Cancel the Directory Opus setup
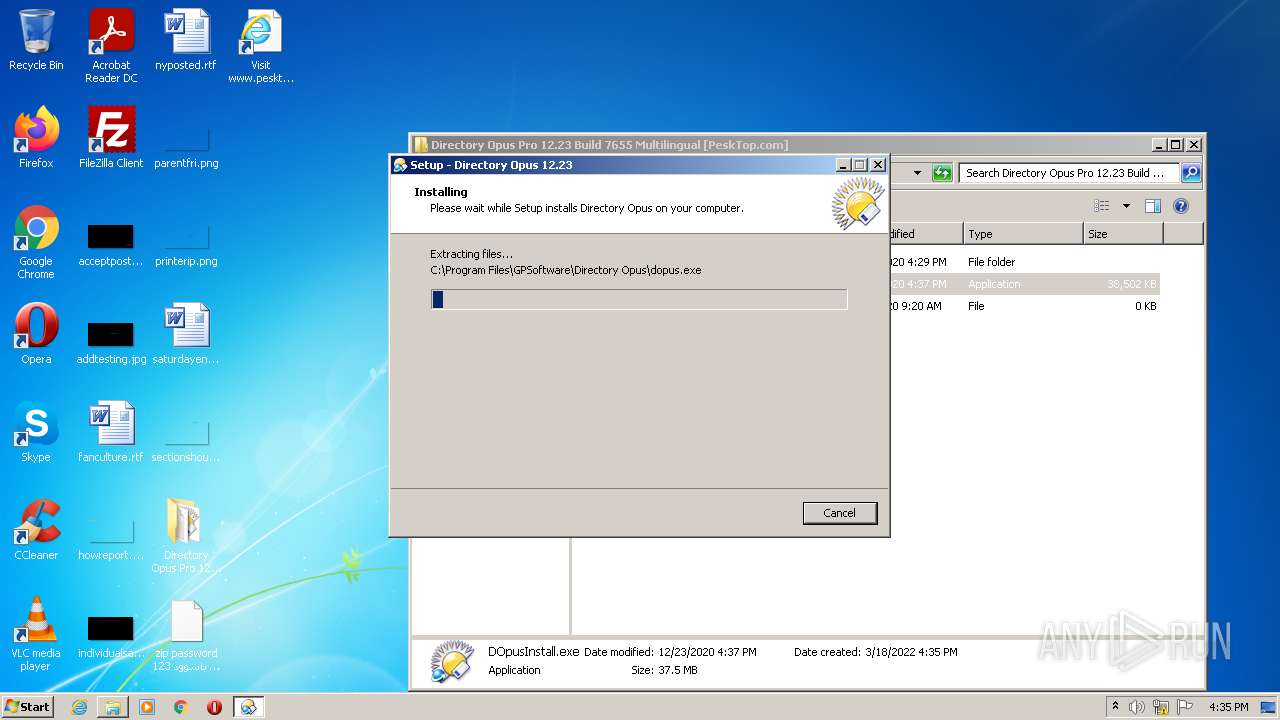The height and width of the screenshot is (720, 1280). pyautogui.click(x=840, y=513)
